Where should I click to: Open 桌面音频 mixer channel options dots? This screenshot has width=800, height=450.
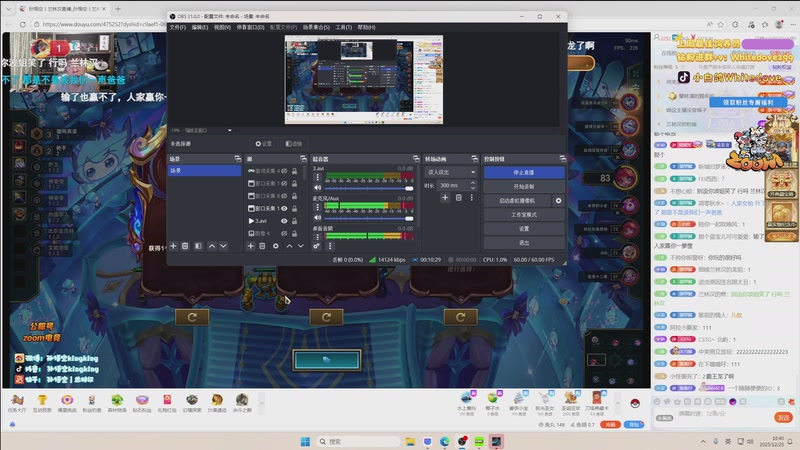tap(317, 237)
